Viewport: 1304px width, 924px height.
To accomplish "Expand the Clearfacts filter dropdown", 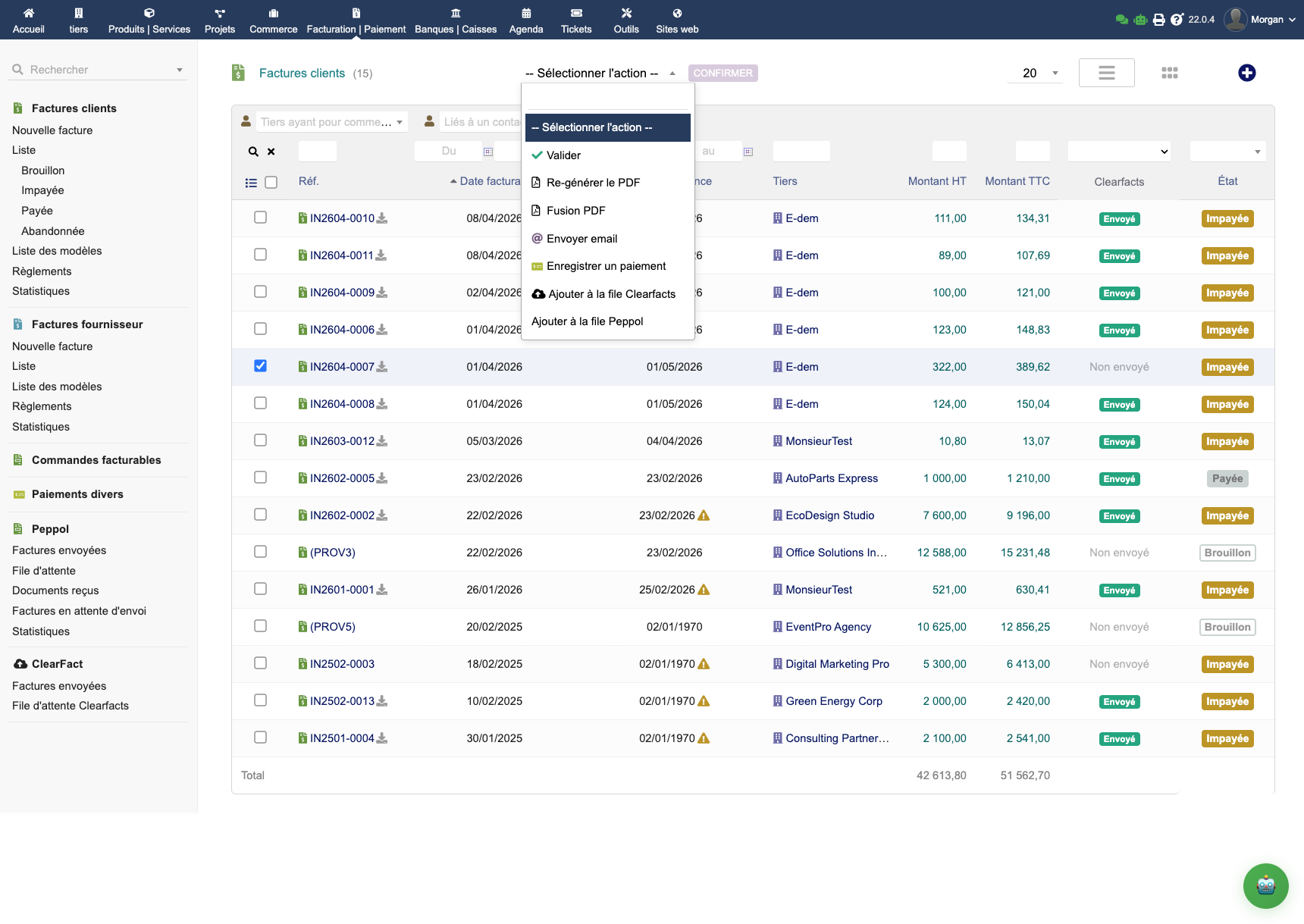I will click(x=1118, y=152).
